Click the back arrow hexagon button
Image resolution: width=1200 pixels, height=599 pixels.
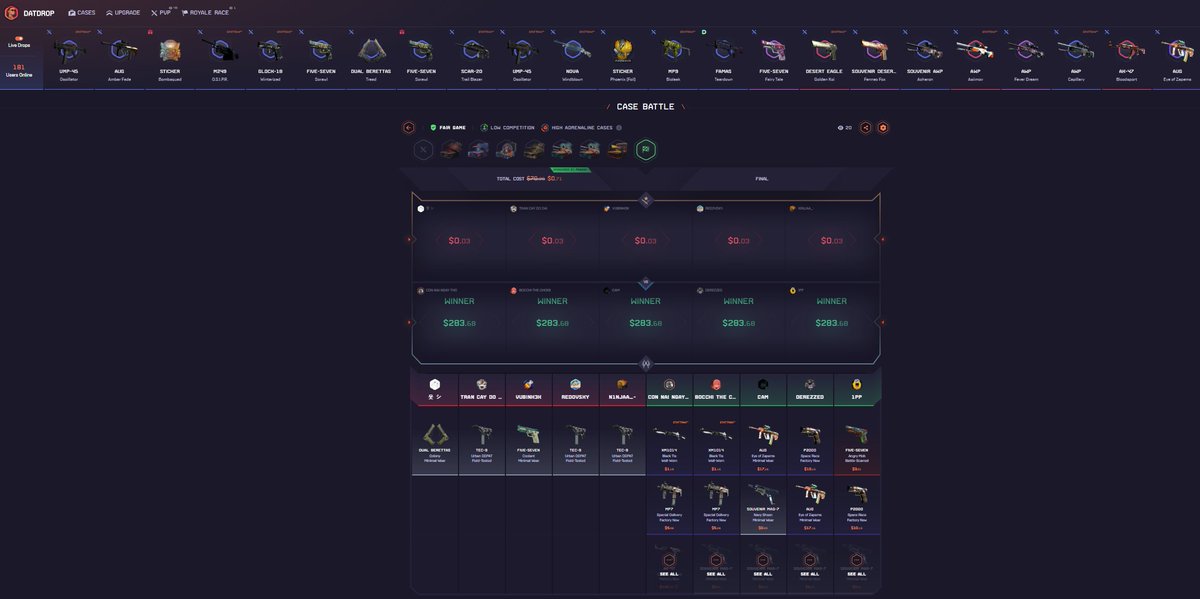coord(408,127)
